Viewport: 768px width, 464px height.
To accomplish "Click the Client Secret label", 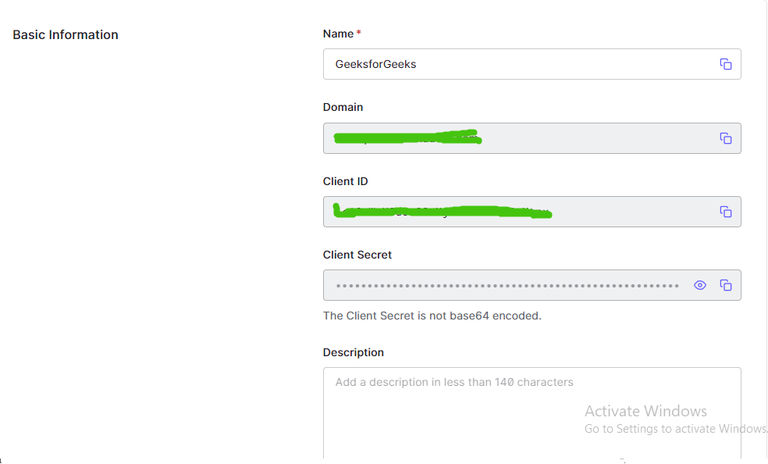I will tap(357, 255).
